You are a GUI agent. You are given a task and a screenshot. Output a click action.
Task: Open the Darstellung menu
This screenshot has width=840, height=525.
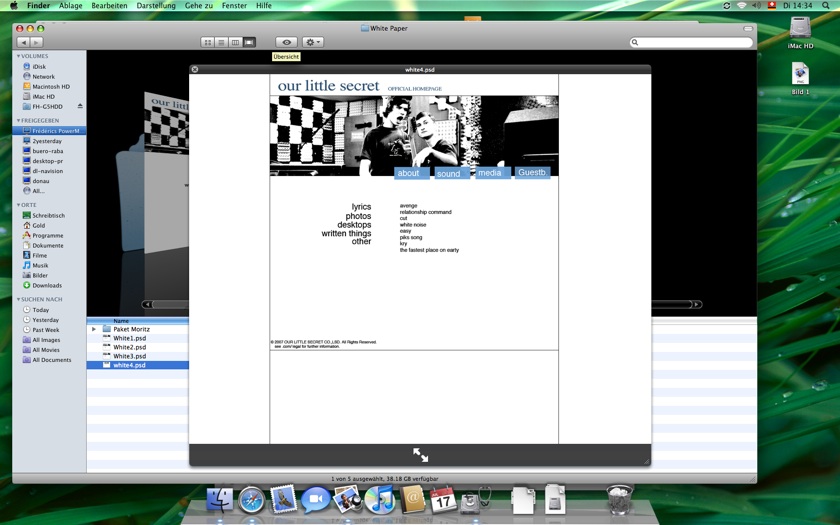[156, 5]
